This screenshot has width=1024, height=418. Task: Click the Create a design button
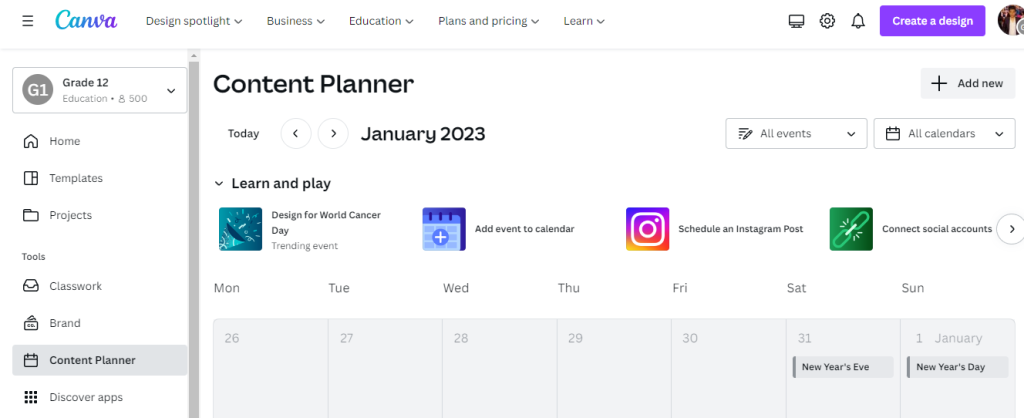tap(933, 21)
